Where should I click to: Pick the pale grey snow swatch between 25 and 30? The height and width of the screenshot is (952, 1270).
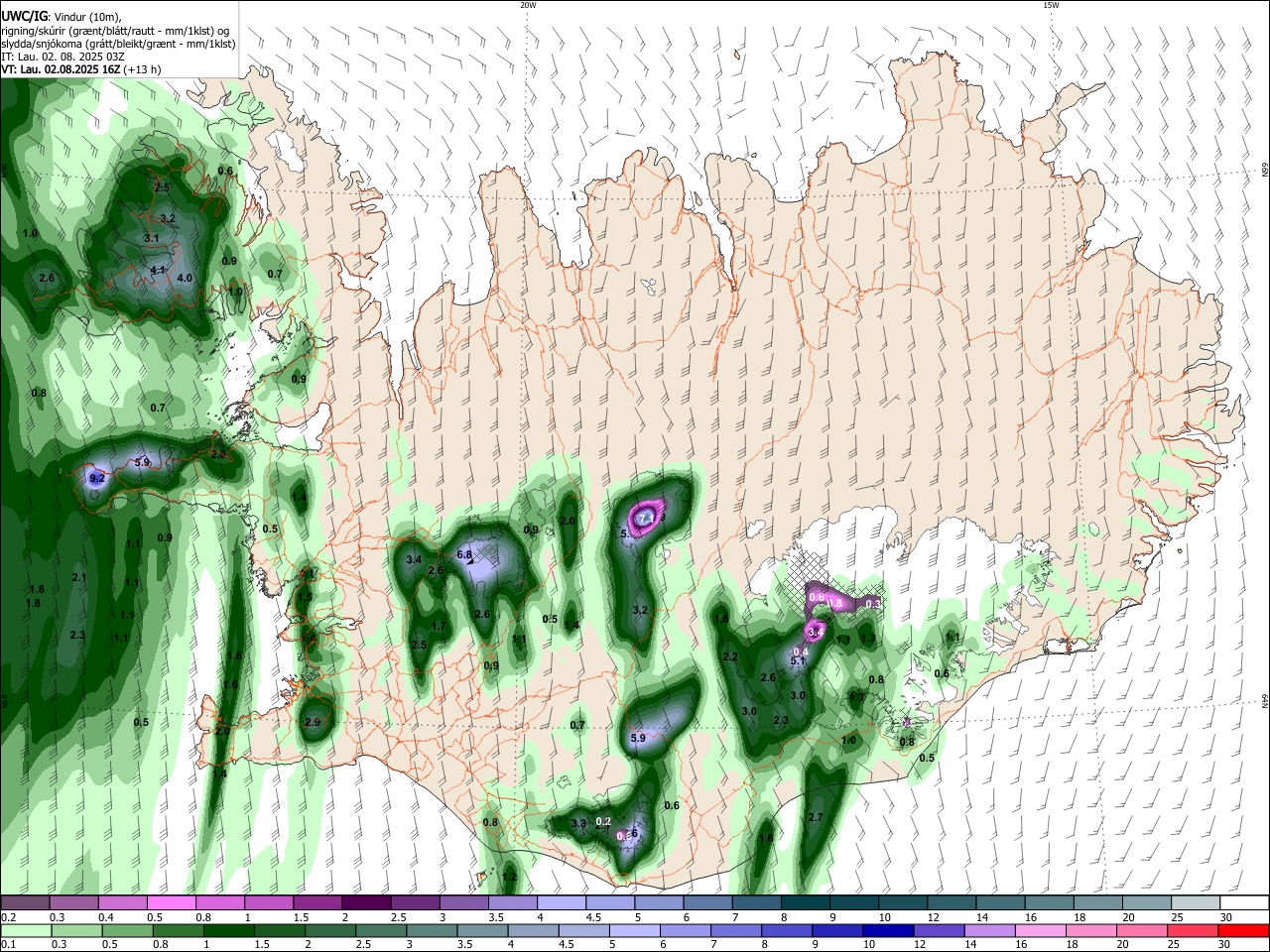[1196, 903]
